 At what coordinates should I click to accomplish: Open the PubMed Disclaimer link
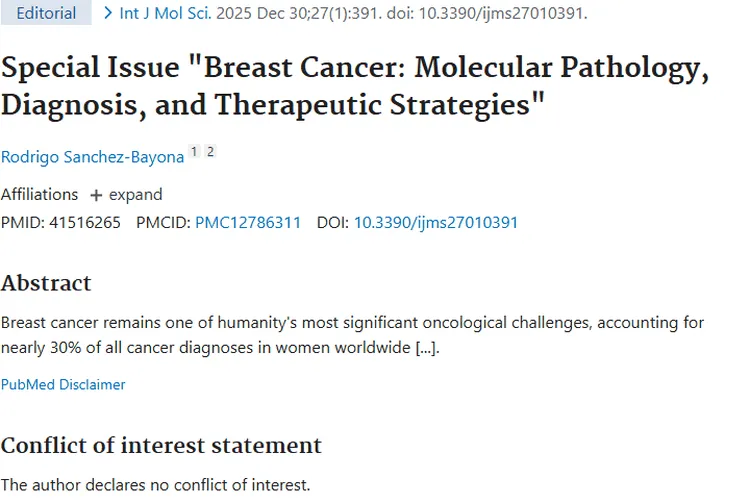pyautogui.click(x=63, y=384)
